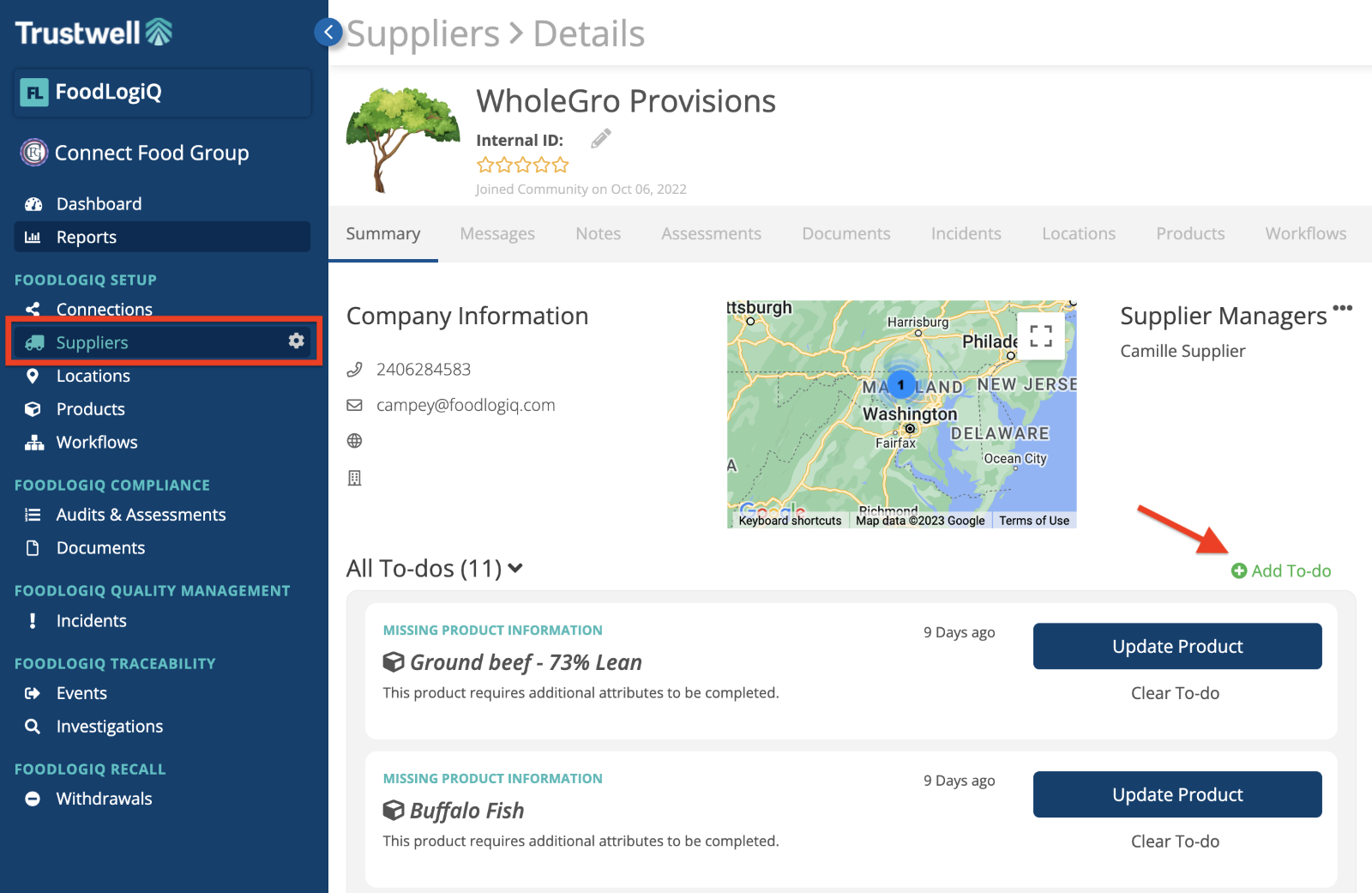Open the Documents tab

(x=846, y=233)
